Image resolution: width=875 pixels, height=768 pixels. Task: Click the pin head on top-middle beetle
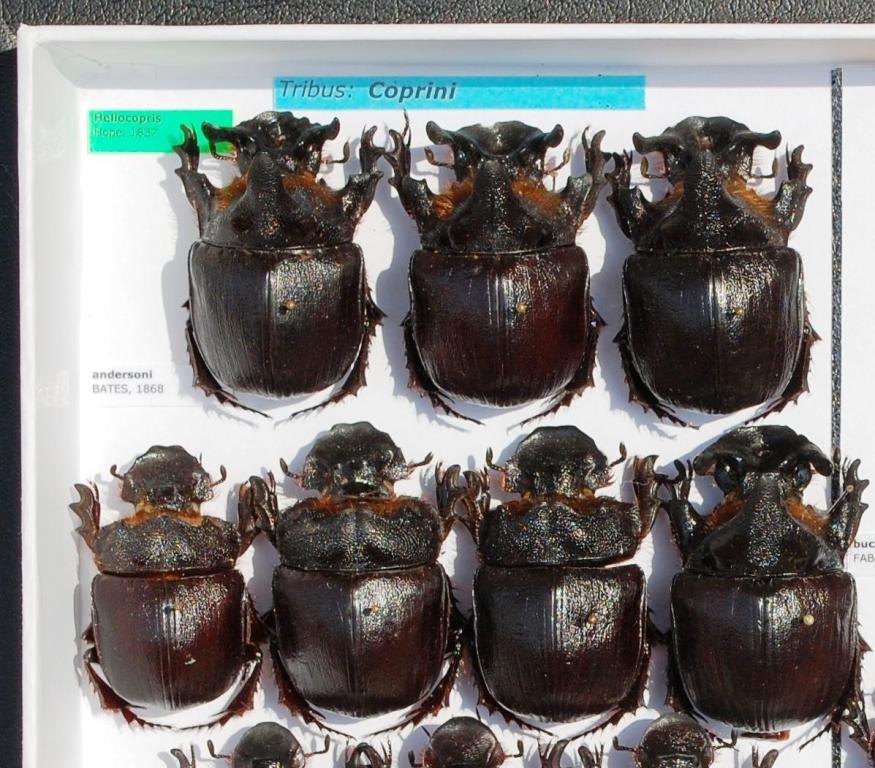point(520,308)
